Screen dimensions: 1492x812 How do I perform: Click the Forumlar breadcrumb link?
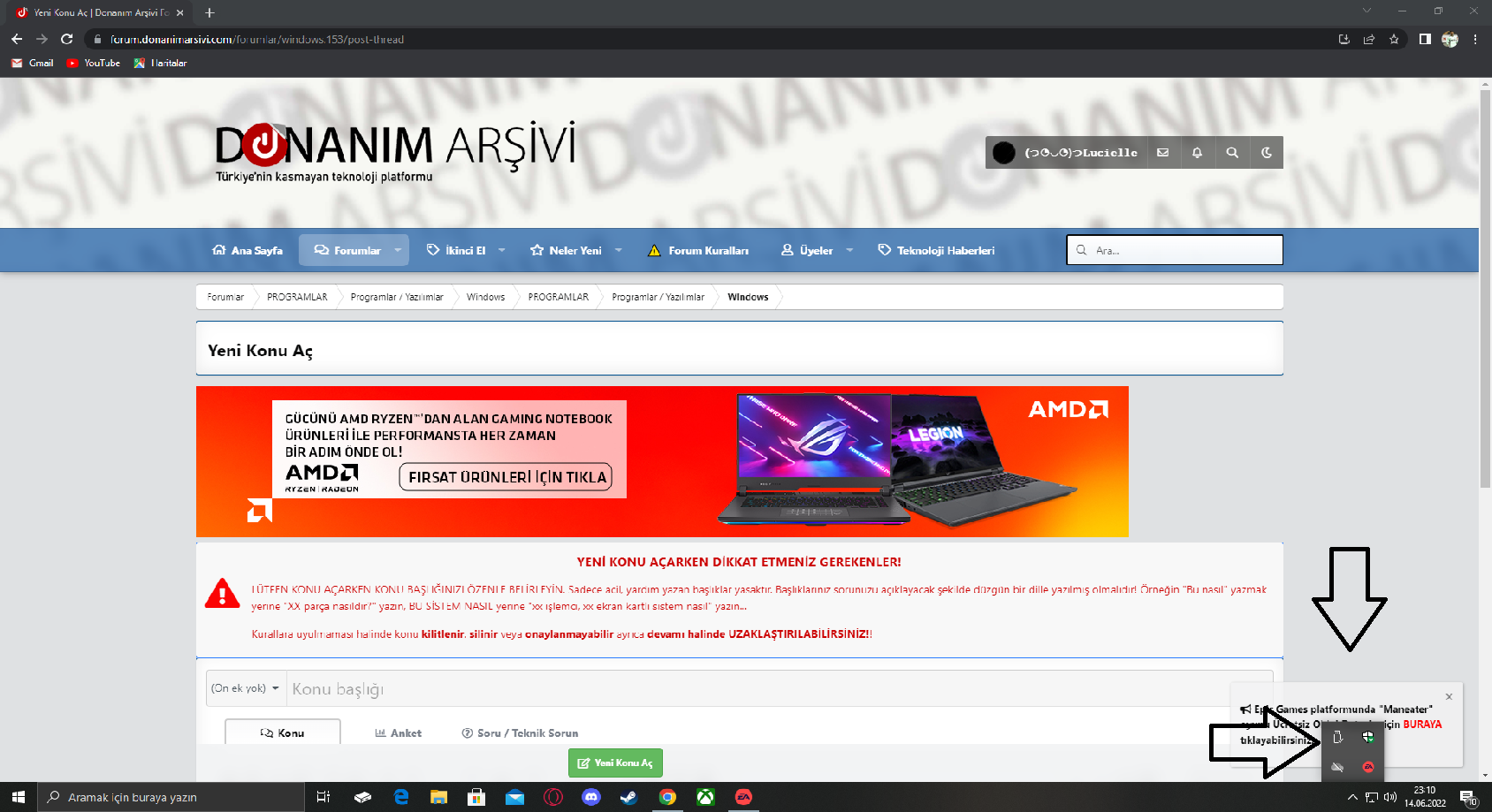coord(225,297)
